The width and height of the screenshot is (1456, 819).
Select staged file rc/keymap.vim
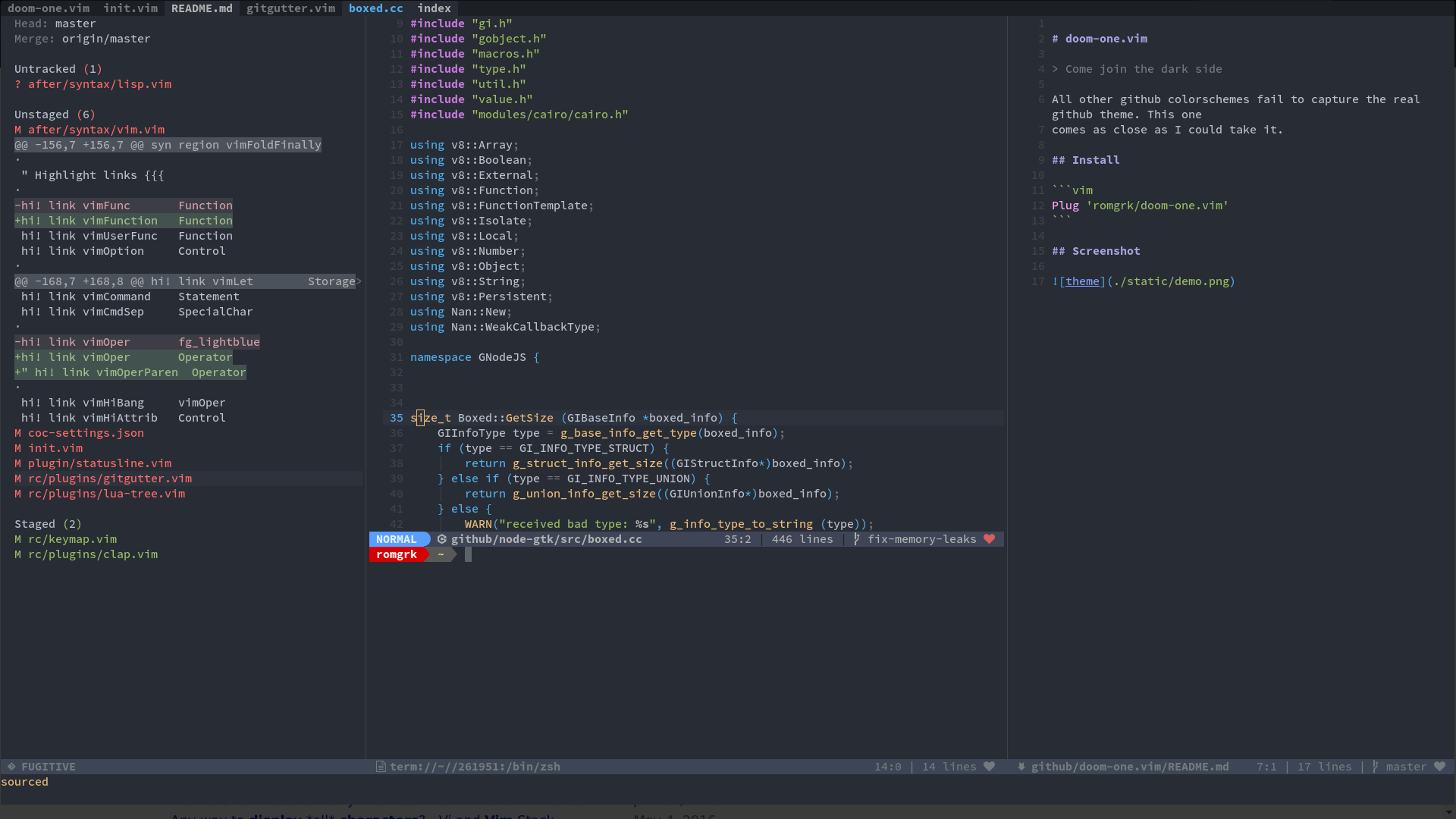click(72, 539)
